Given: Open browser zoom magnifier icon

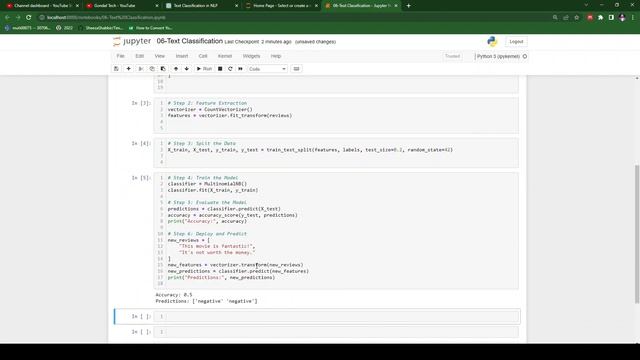Looking at the screenshot, I should [x=555, y=18].
